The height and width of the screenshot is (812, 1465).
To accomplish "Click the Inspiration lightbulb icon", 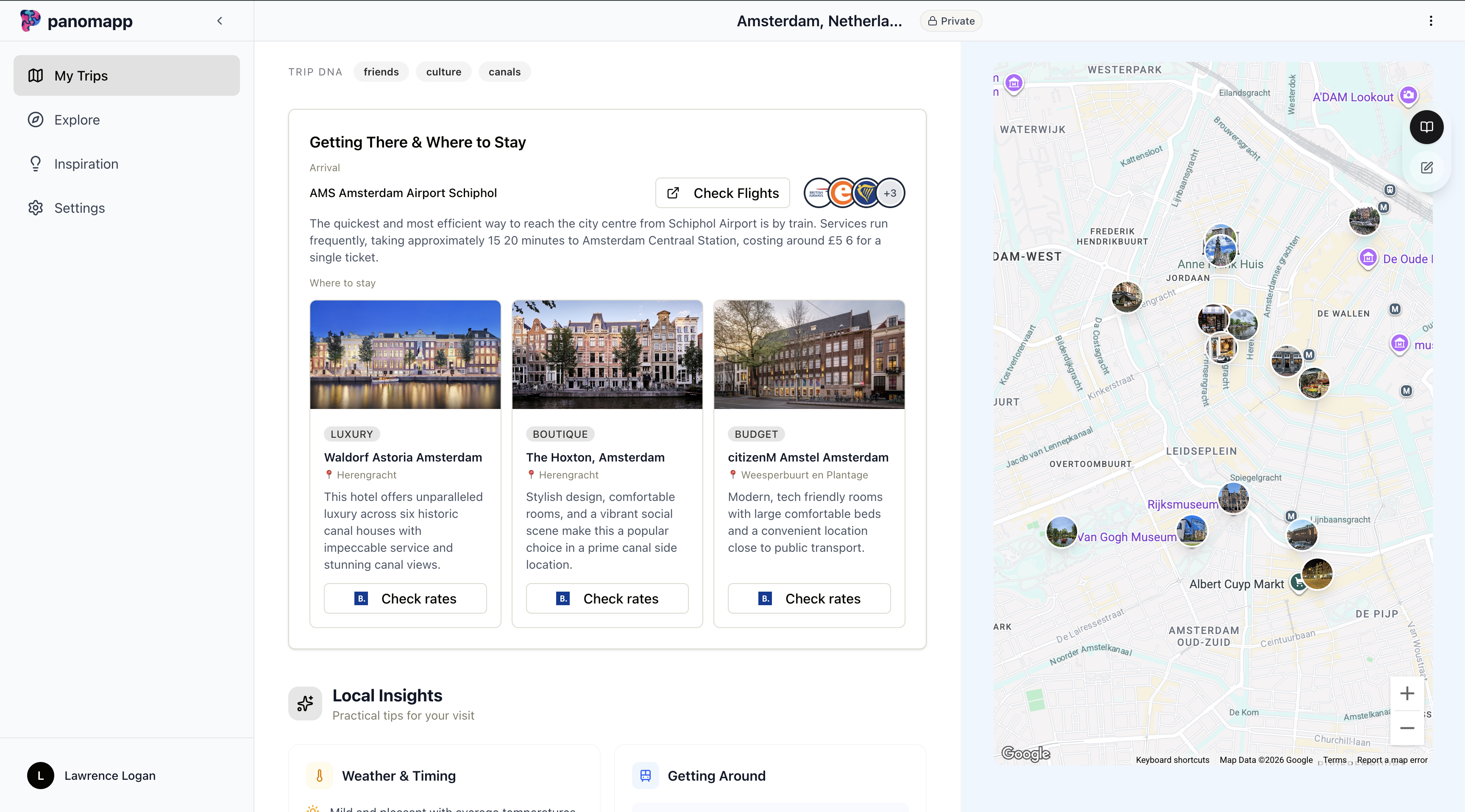I will [x=35, y=164].
